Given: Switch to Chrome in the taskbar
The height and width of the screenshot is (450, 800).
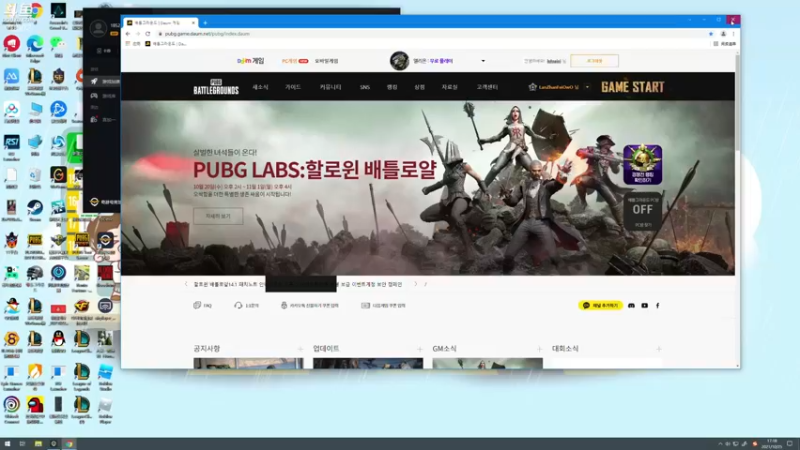Looking at the screenshot, I should [x=69, y=443].
